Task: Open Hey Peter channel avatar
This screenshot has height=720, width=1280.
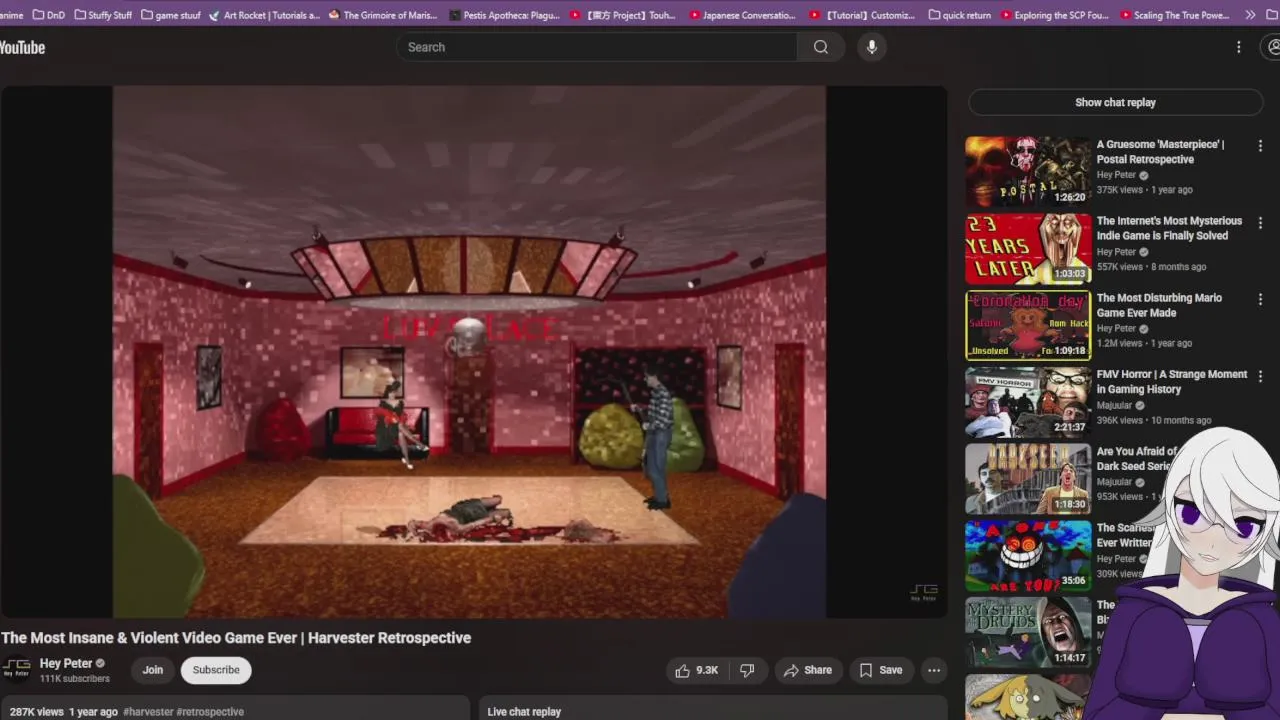Action: pyautogui.click(x=15, y=669)
